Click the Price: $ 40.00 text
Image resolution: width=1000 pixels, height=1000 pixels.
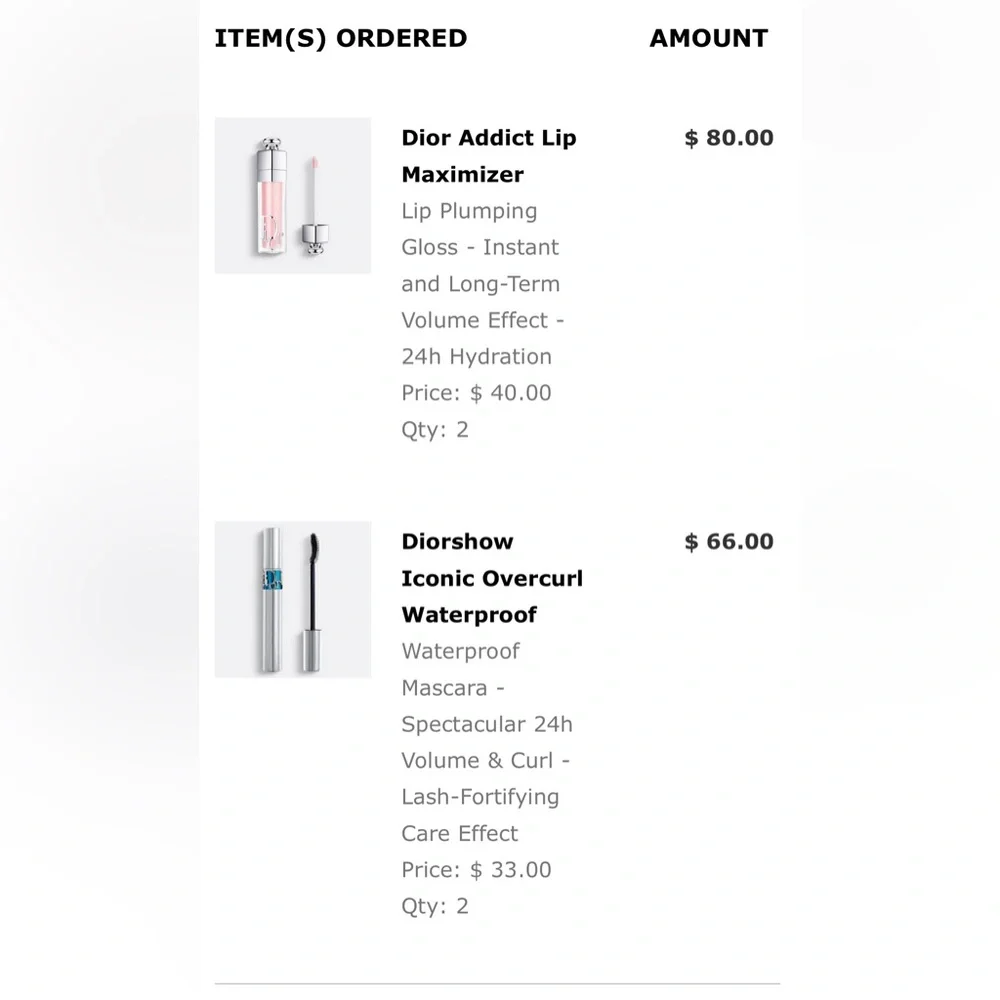[476, 393]
